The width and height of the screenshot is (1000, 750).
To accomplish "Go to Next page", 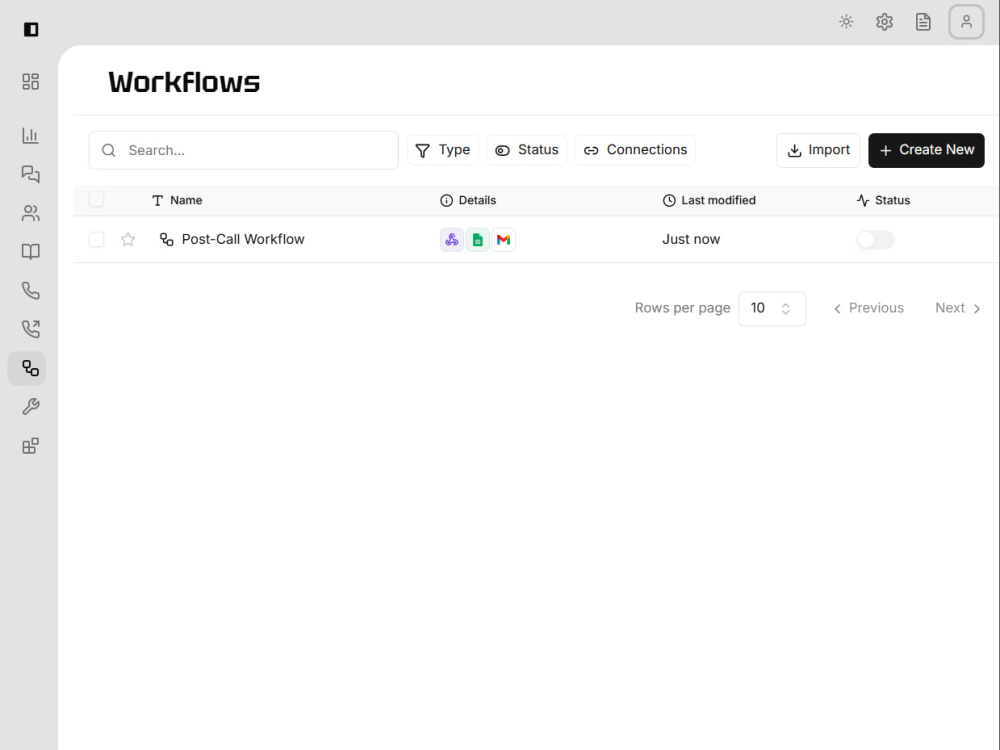I will point(957,309).
